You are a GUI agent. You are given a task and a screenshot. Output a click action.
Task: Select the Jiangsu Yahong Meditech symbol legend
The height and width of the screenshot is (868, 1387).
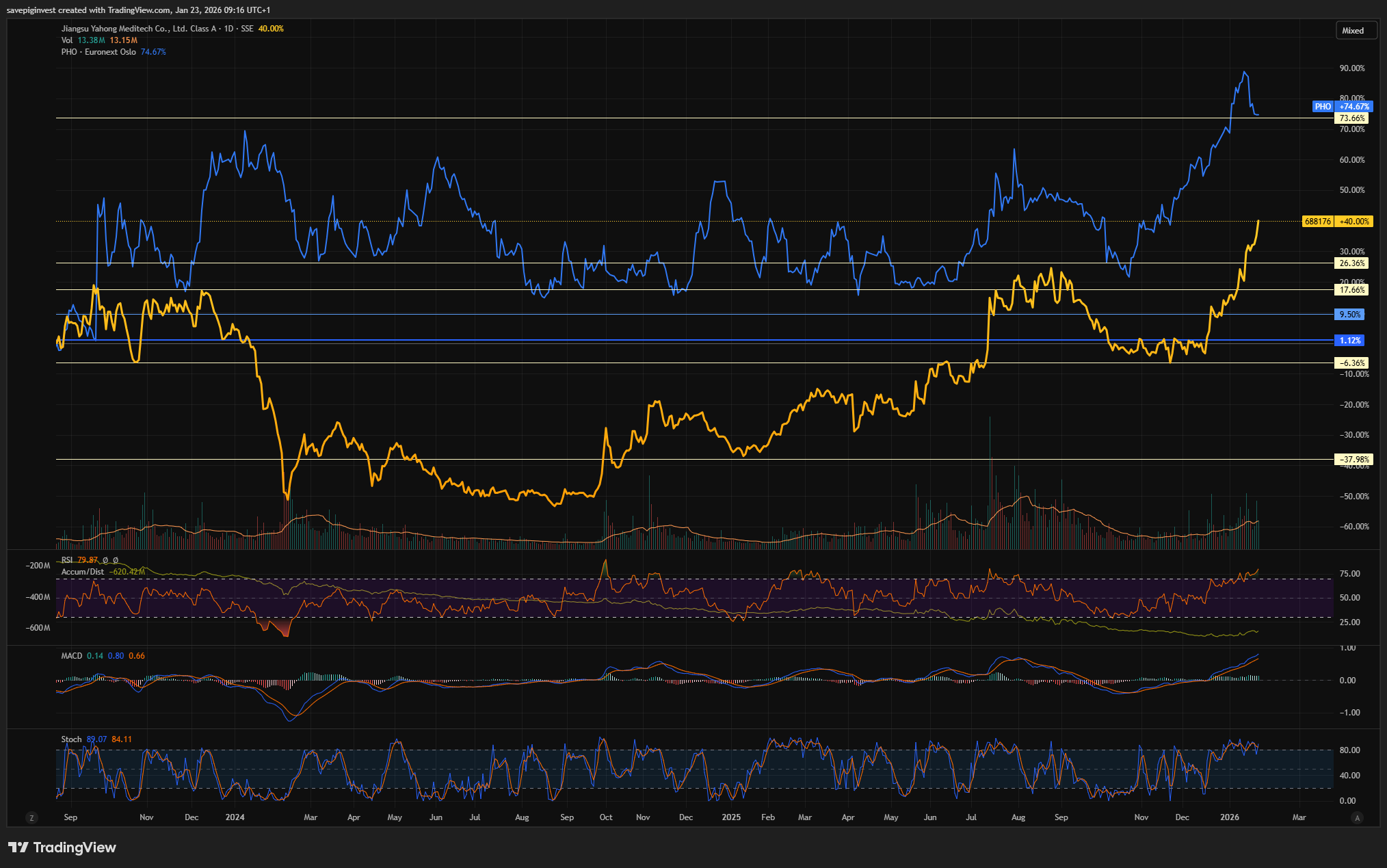coord(138,29)
